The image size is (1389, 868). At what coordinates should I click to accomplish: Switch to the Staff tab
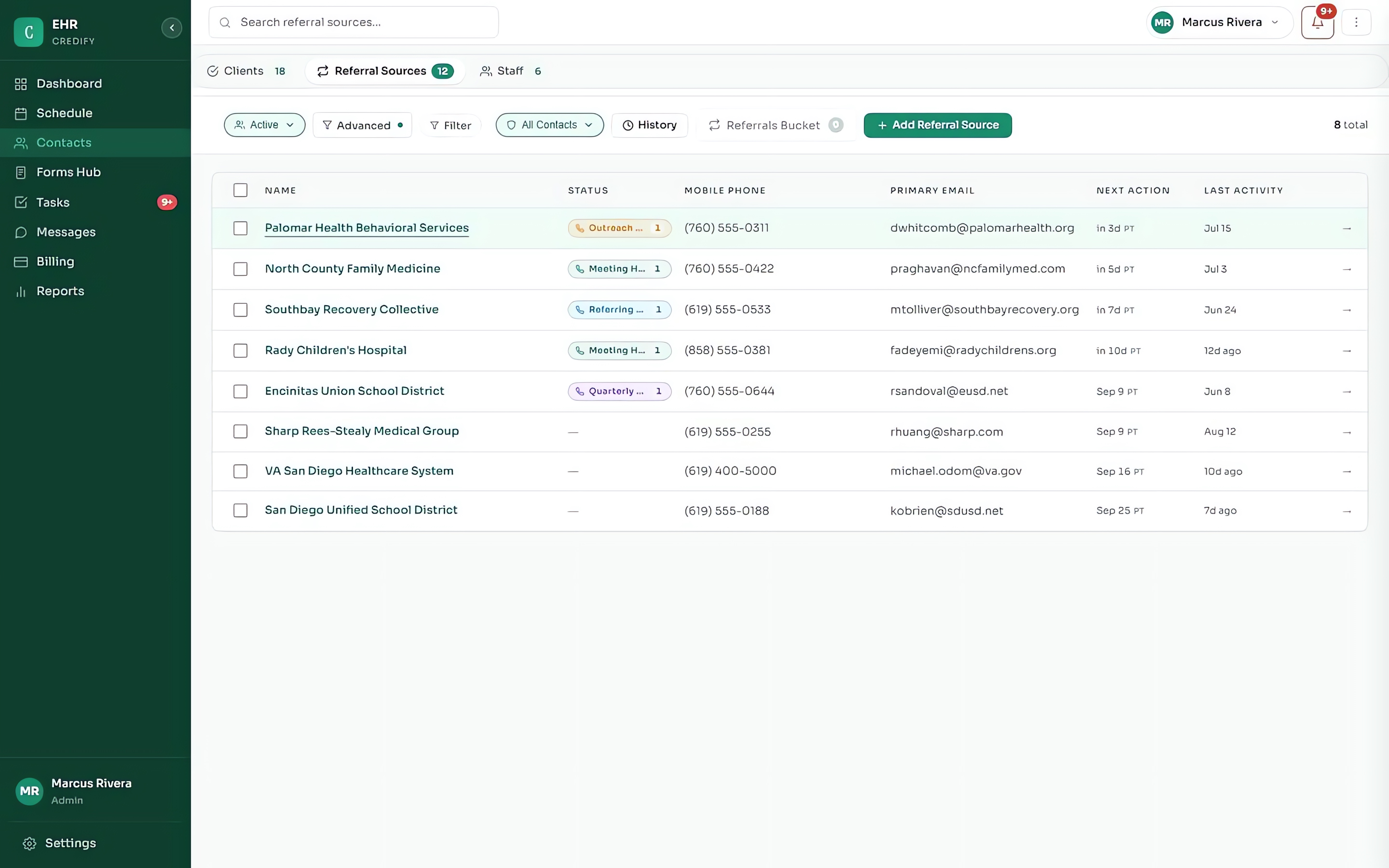(x=511, y=71)
